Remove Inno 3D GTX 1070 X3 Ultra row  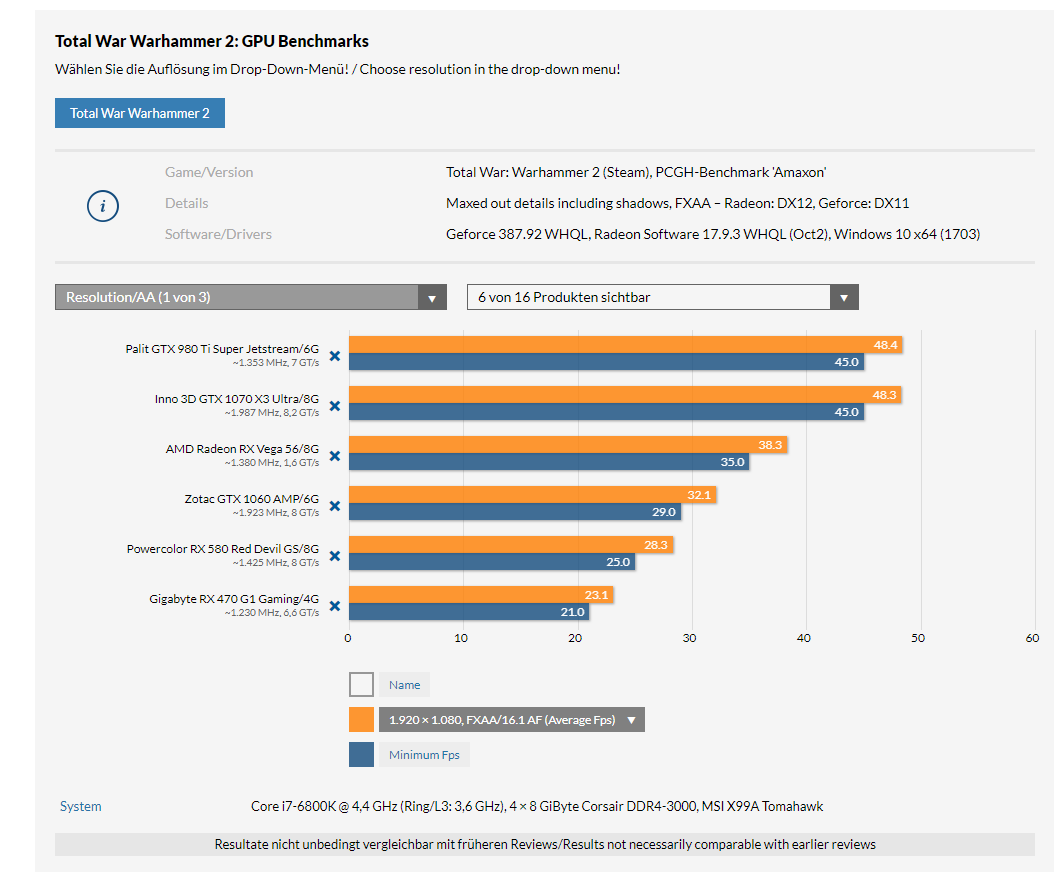[x=335, y=406]
